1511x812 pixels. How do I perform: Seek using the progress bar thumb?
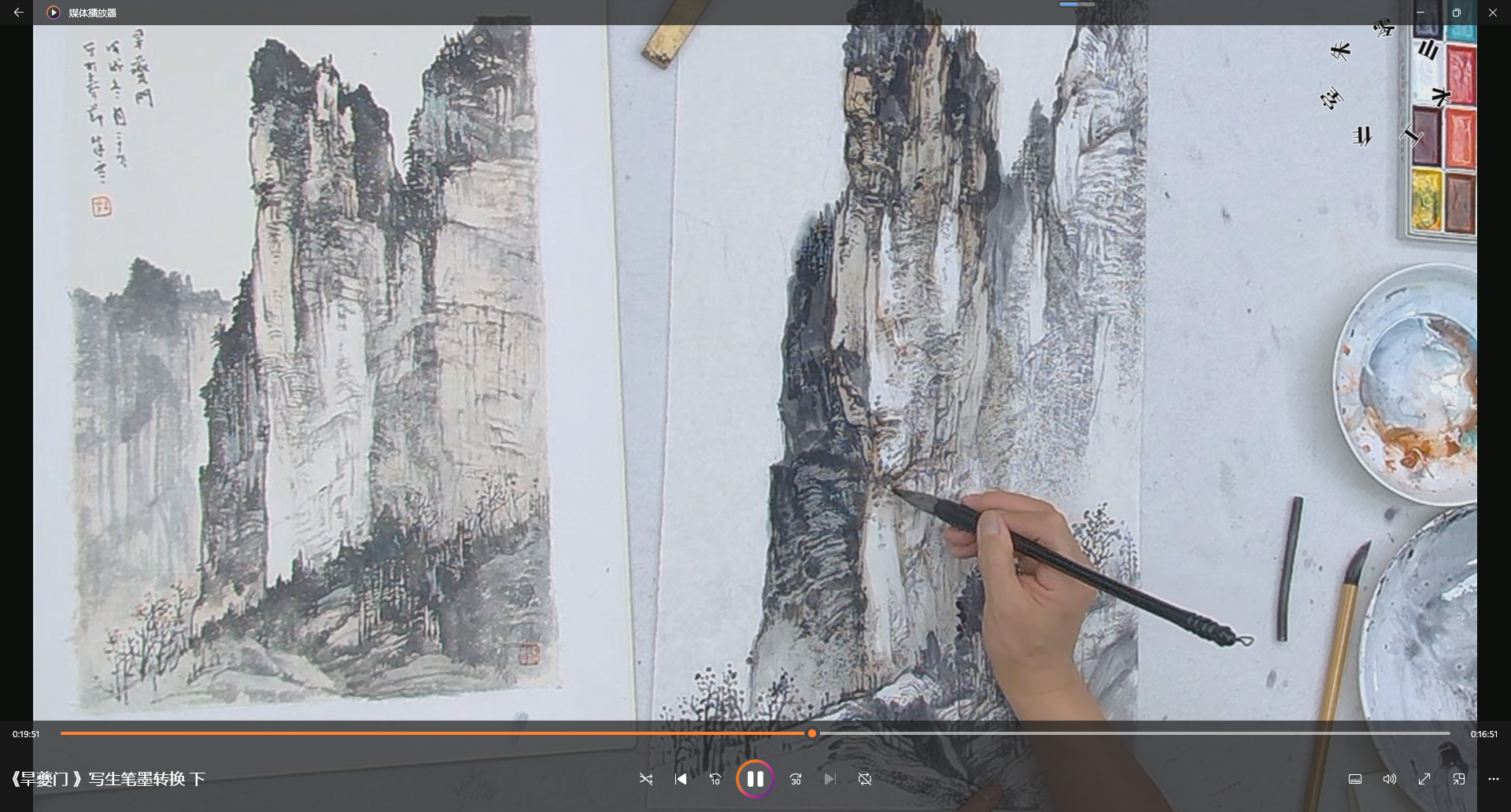pos(812,733)
